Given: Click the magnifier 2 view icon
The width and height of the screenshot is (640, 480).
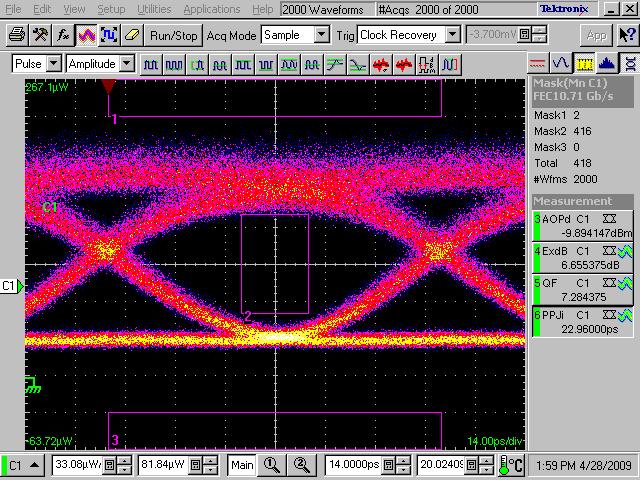Looking at the screenshot, I should (x=302, y=465).
